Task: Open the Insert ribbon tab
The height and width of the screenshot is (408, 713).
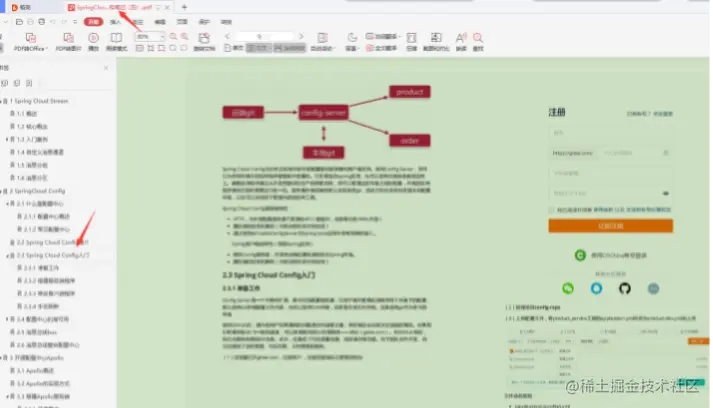Action: coord(115,22)
